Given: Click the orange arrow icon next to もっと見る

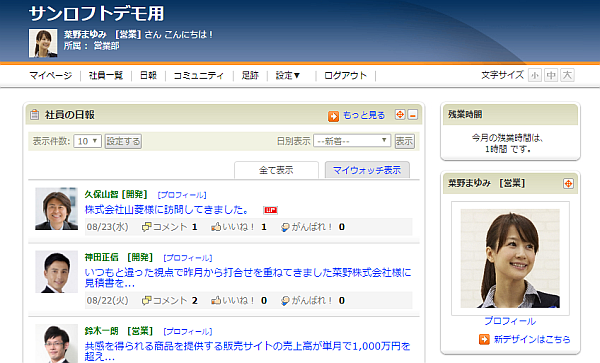Looking at the screenshot, I should 333,116.
